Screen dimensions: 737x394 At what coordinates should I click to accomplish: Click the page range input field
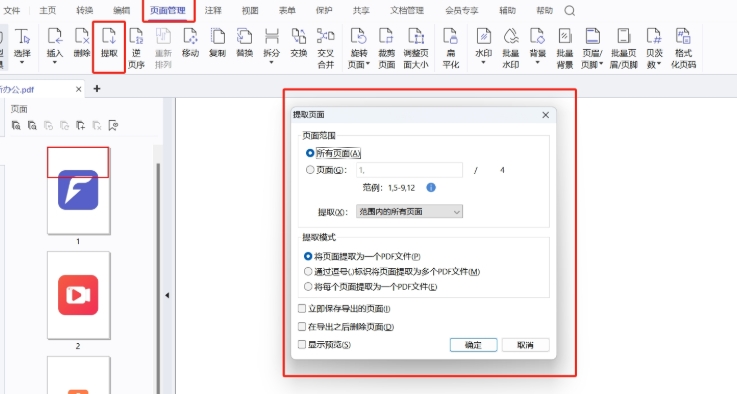[409, 170]
